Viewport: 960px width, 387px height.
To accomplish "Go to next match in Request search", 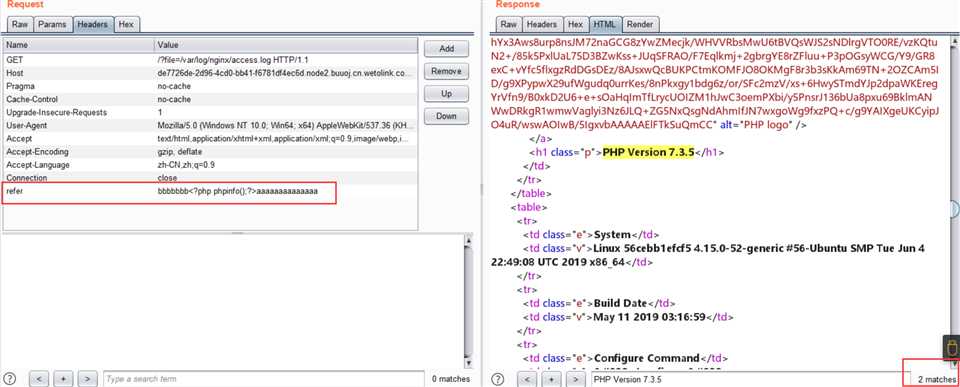I will (88, 379).
